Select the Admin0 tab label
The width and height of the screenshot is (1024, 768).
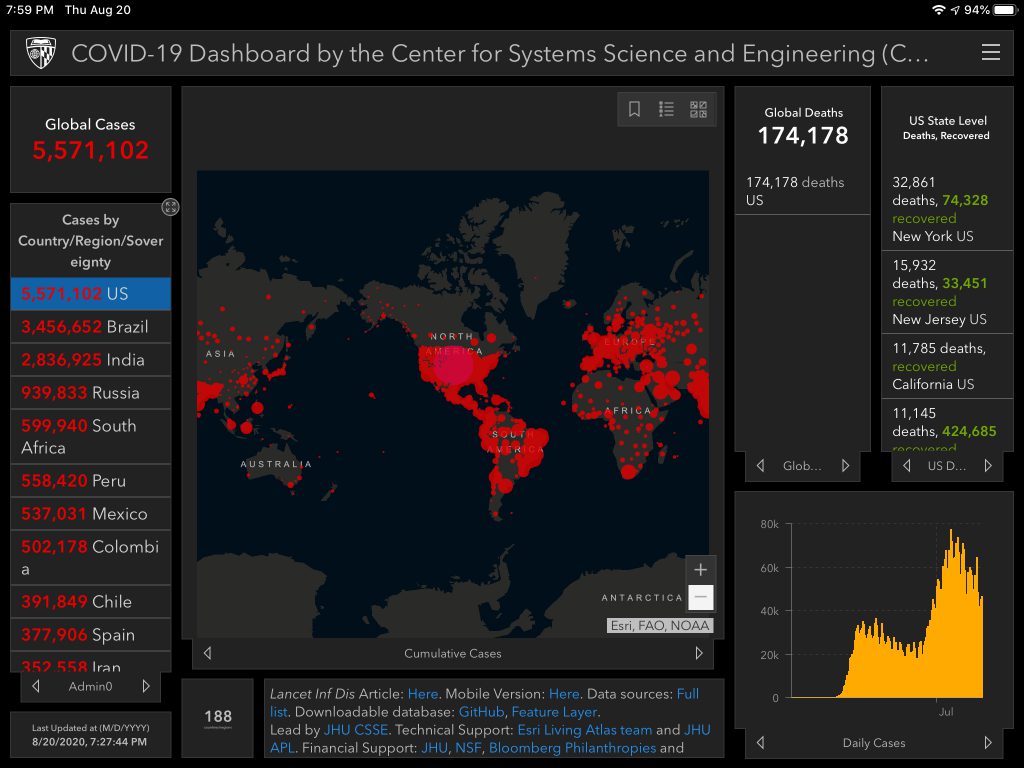tap(90, 686)
